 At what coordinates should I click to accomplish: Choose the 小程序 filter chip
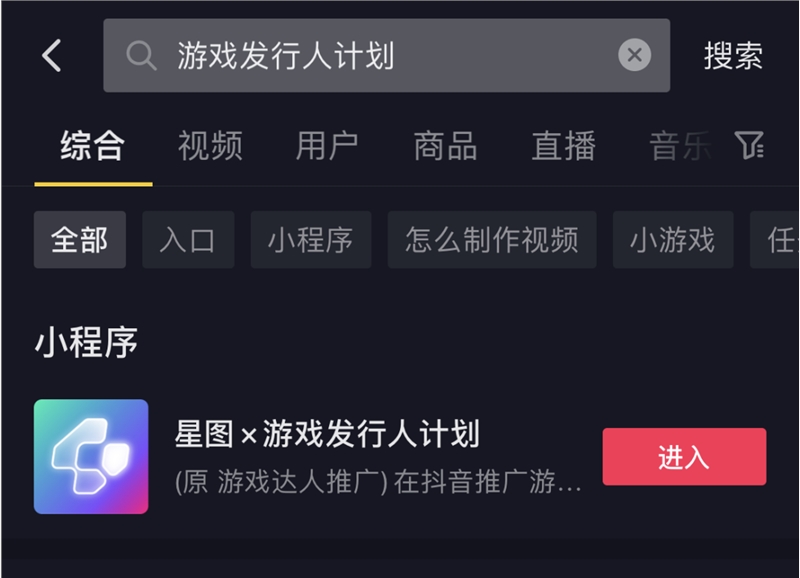point(310,239)
